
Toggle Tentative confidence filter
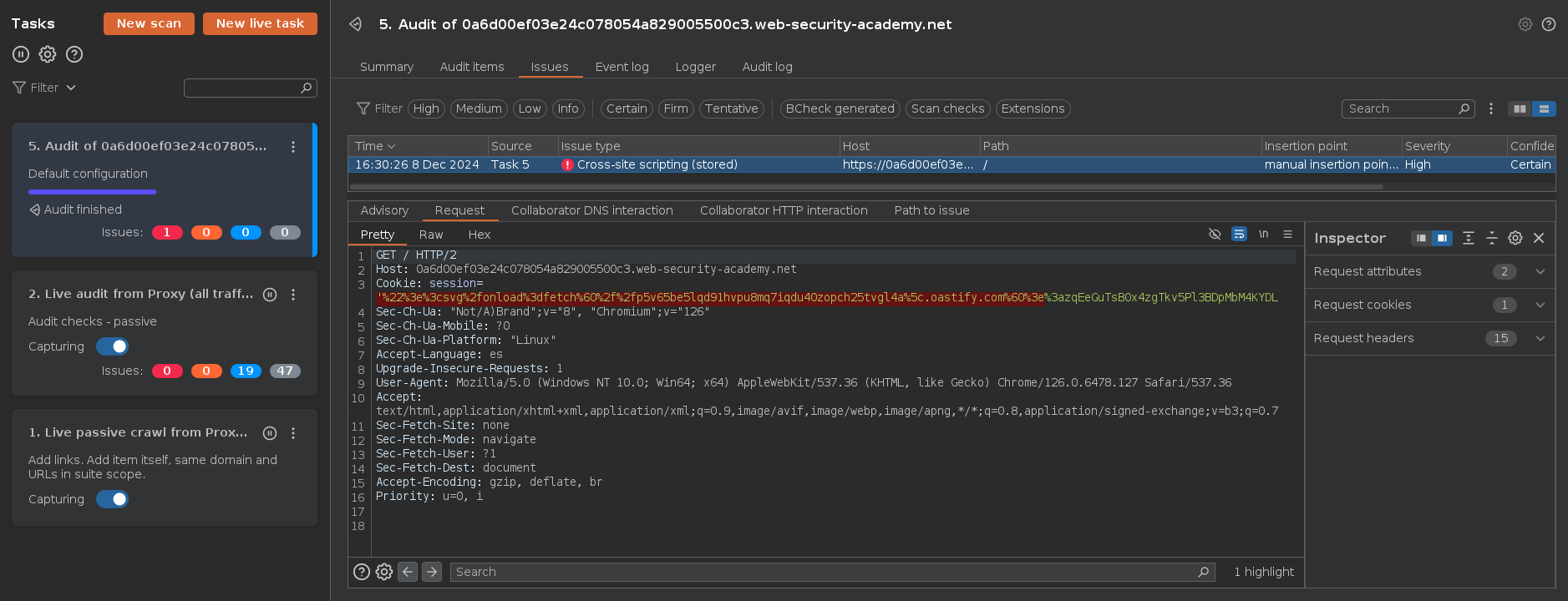tap(732, 109)
